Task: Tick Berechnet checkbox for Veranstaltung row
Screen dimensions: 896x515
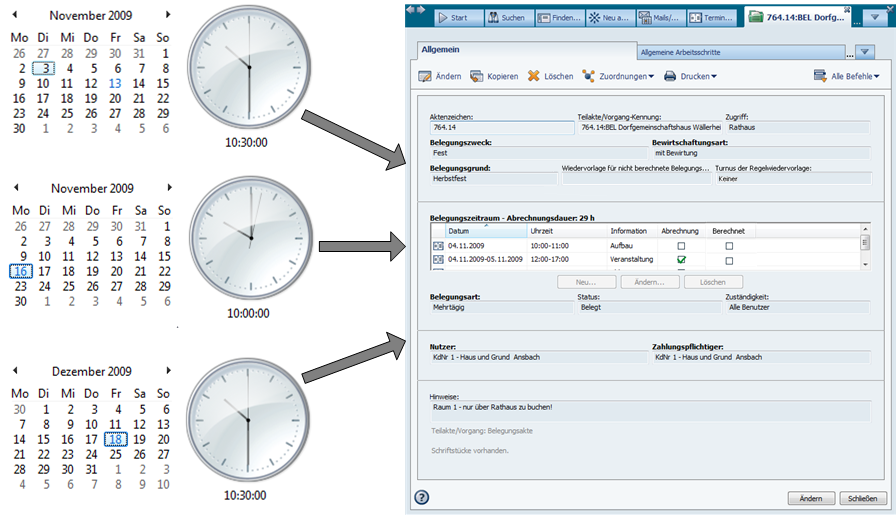Action: click(x=729, y=260)
